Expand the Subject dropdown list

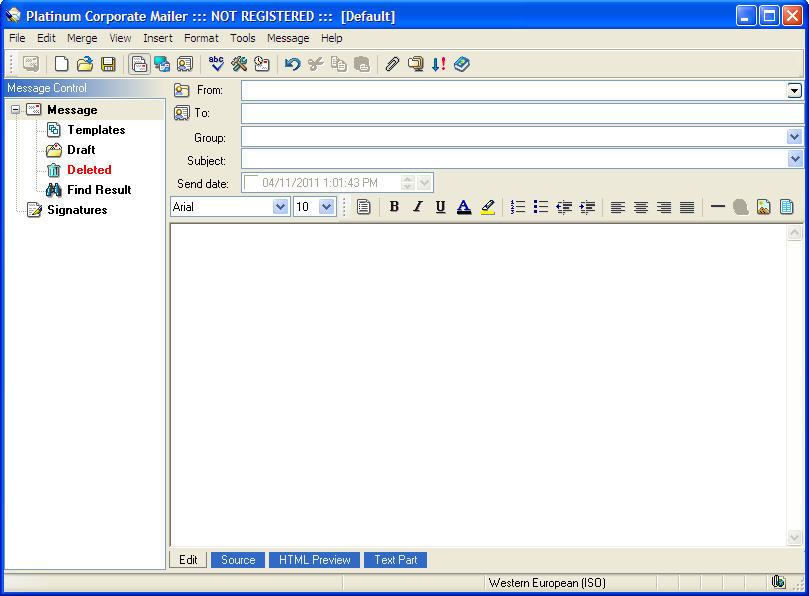pos(795,159)
